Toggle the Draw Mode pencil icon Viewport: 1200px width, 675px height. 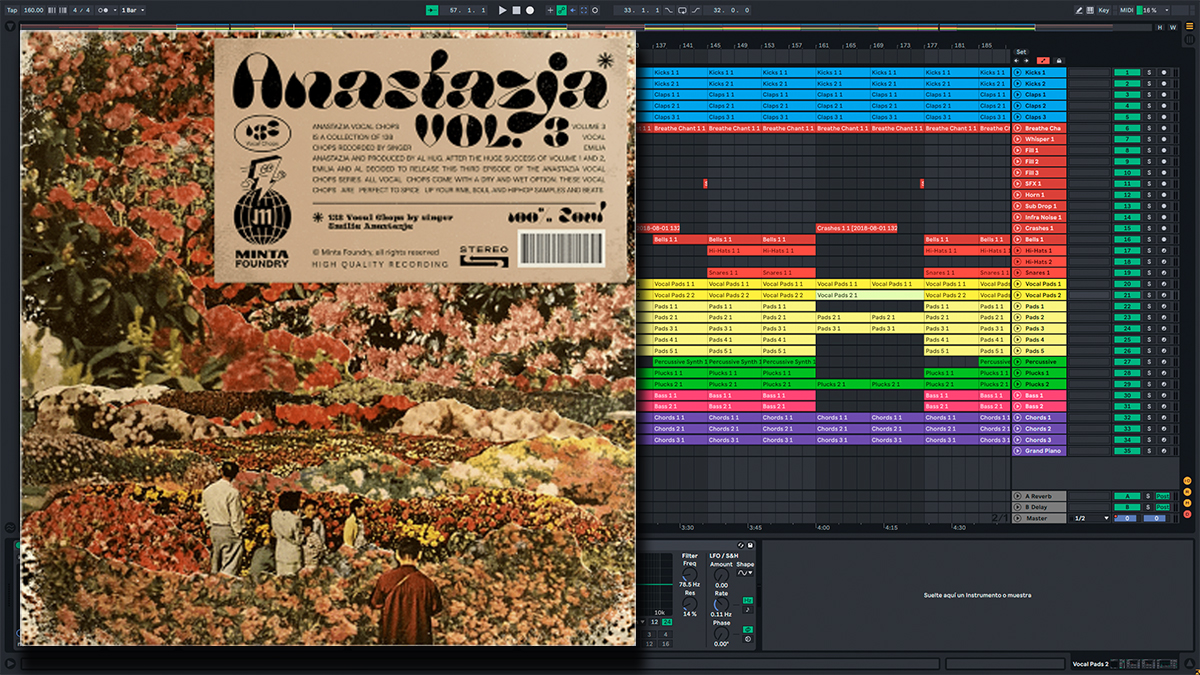tap(1080, 10)
